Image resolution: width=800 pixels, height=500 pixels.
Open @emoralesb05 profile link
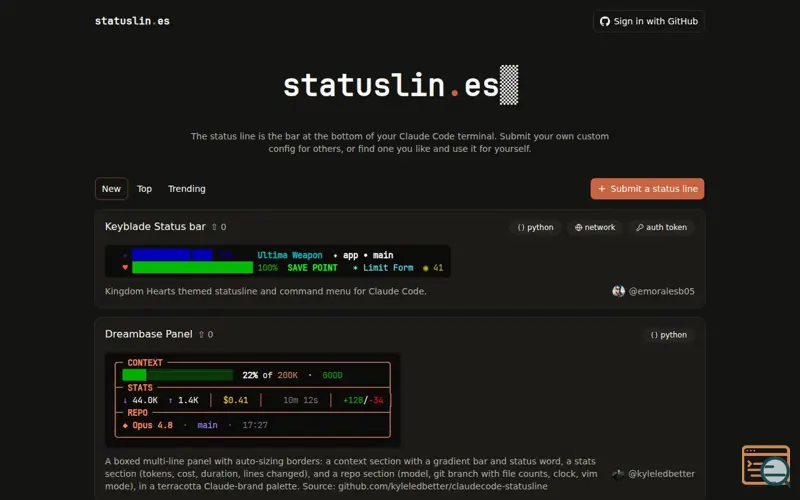click(661, 291)
